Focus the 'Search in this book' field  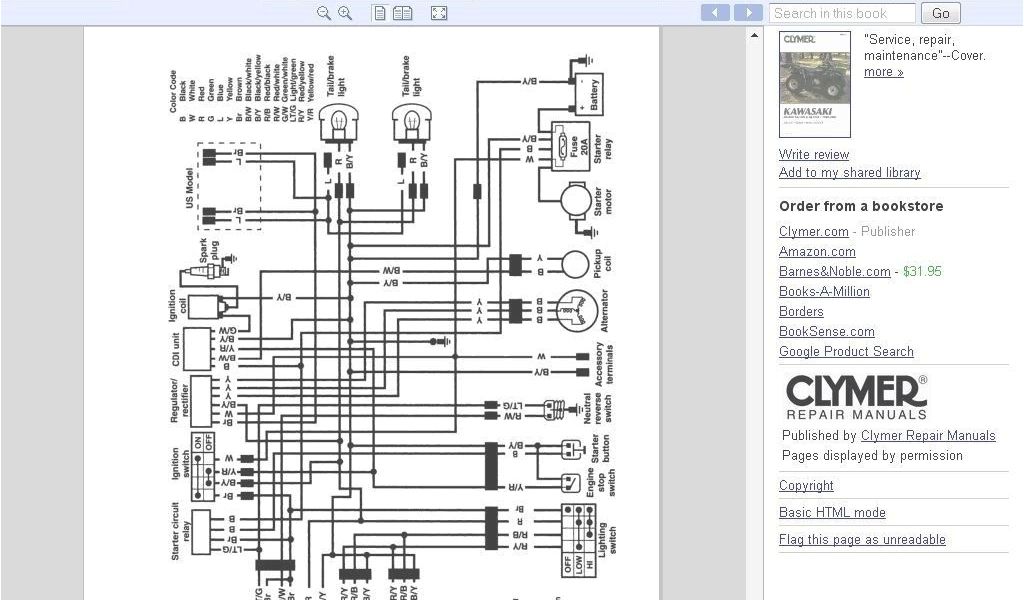click(842, 13)
